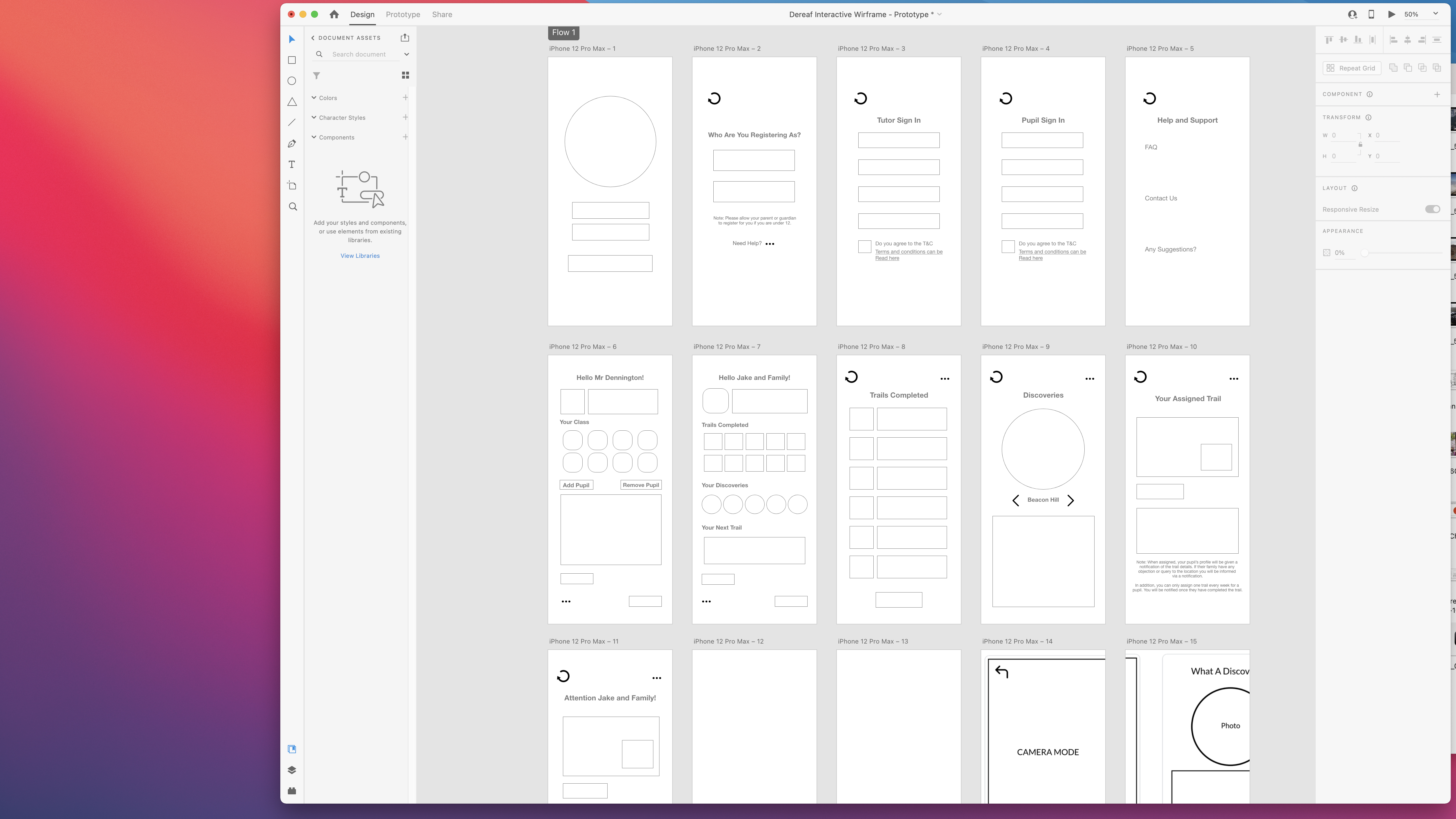Collapse the Colors section
Screen dimensions: 1456x819
tap(314, 98)
